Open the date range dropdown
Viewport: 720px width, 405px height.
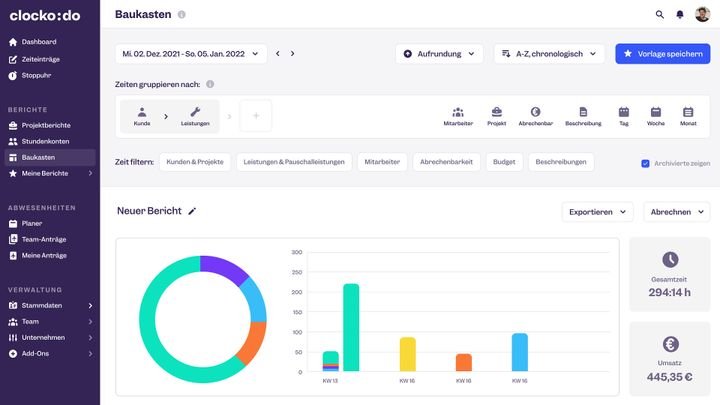[x=191, y=53]
